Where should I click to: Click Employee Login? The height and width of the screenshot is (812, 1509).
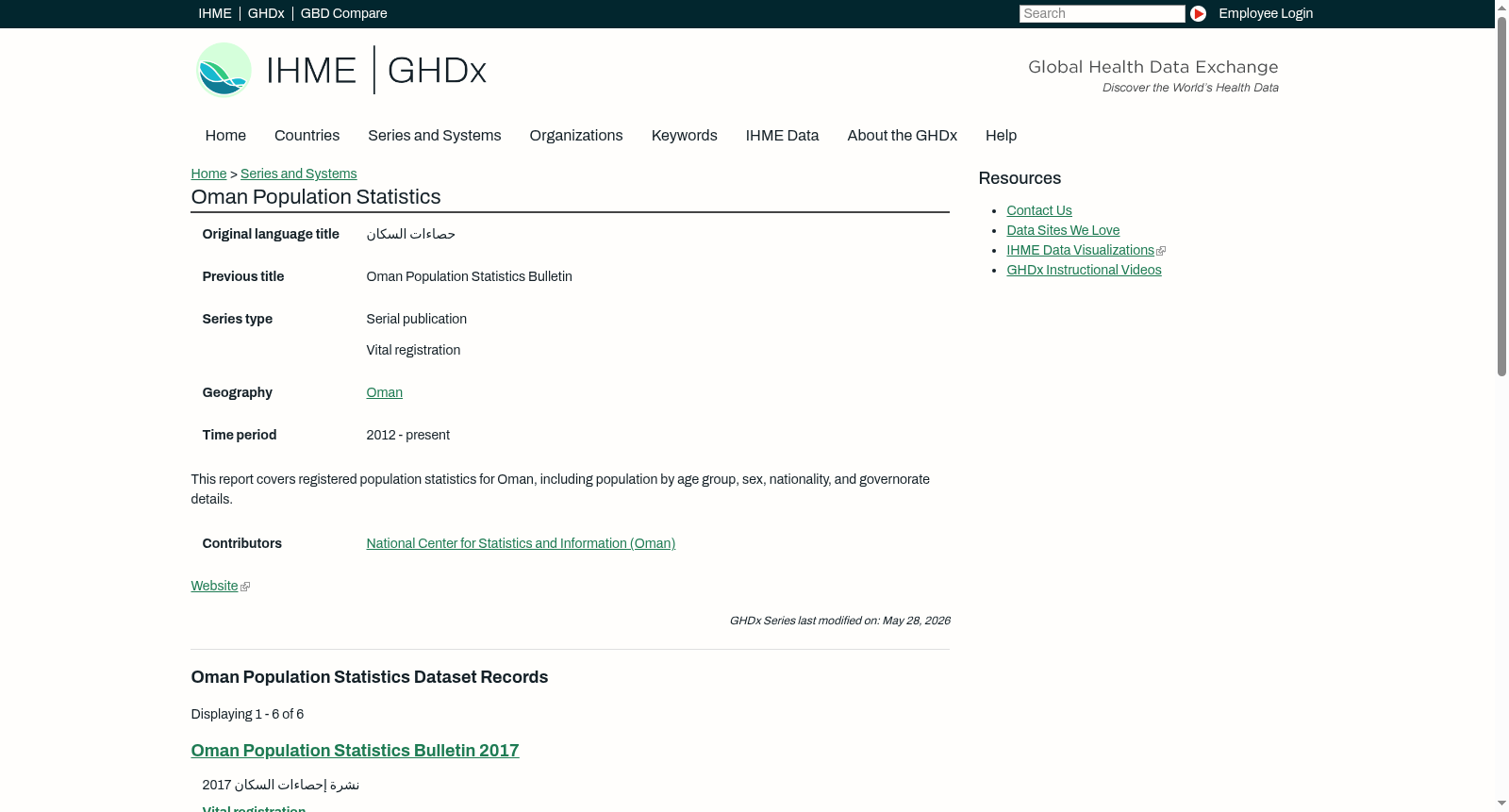1266,13
